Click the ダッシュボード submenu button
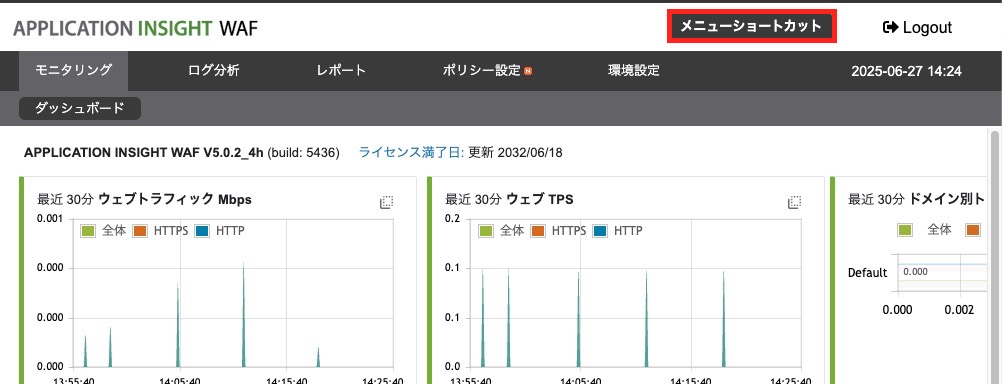 point(80,109)
